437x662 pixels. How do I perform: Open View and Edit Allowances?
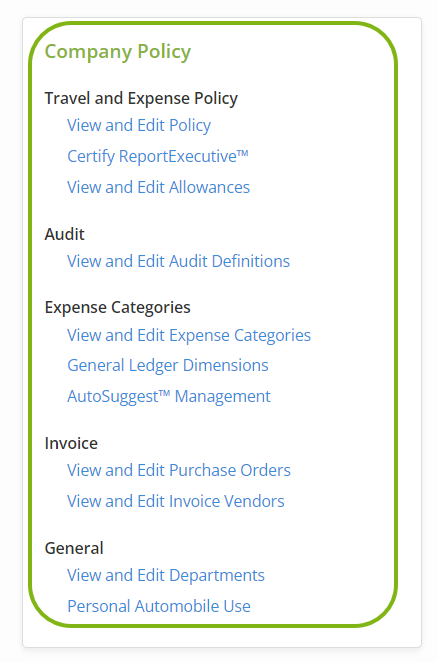coord(158,187)
